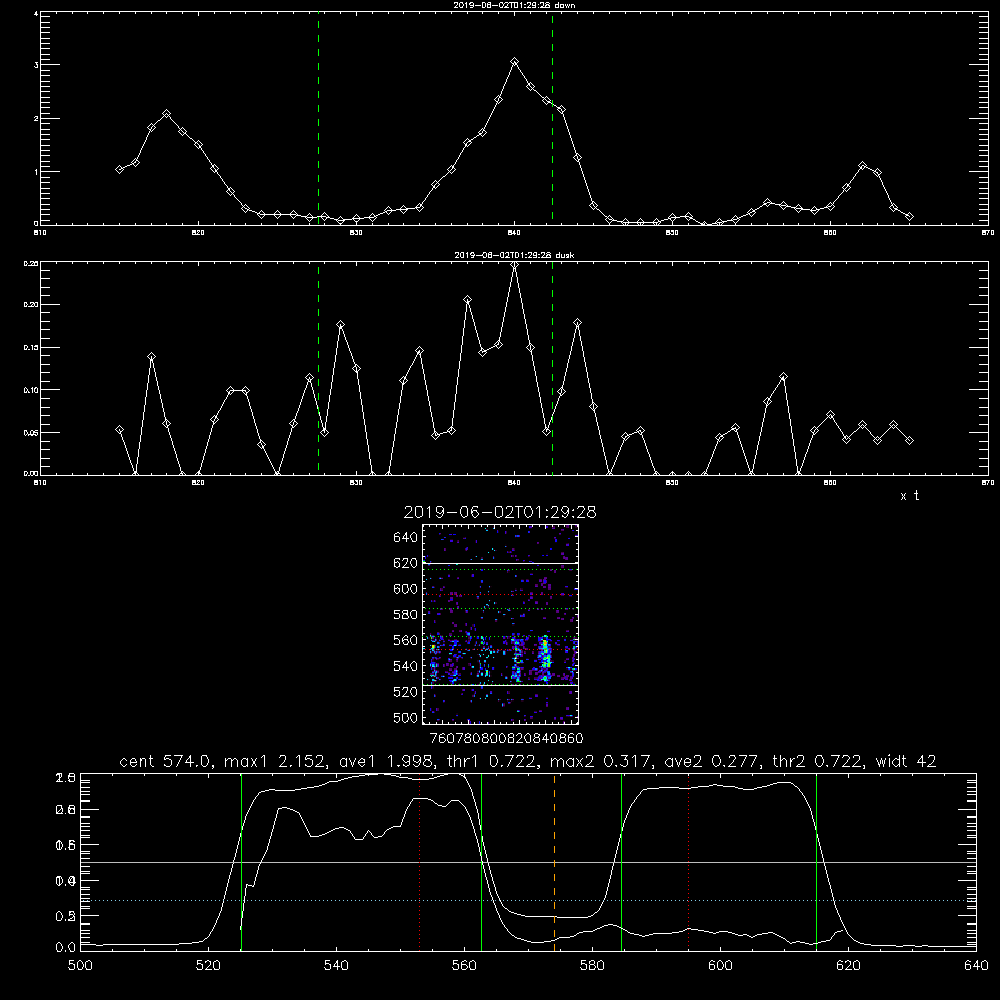
Task: Select the dawn plot peak marker at 840
Action: [x=515, y=62]
